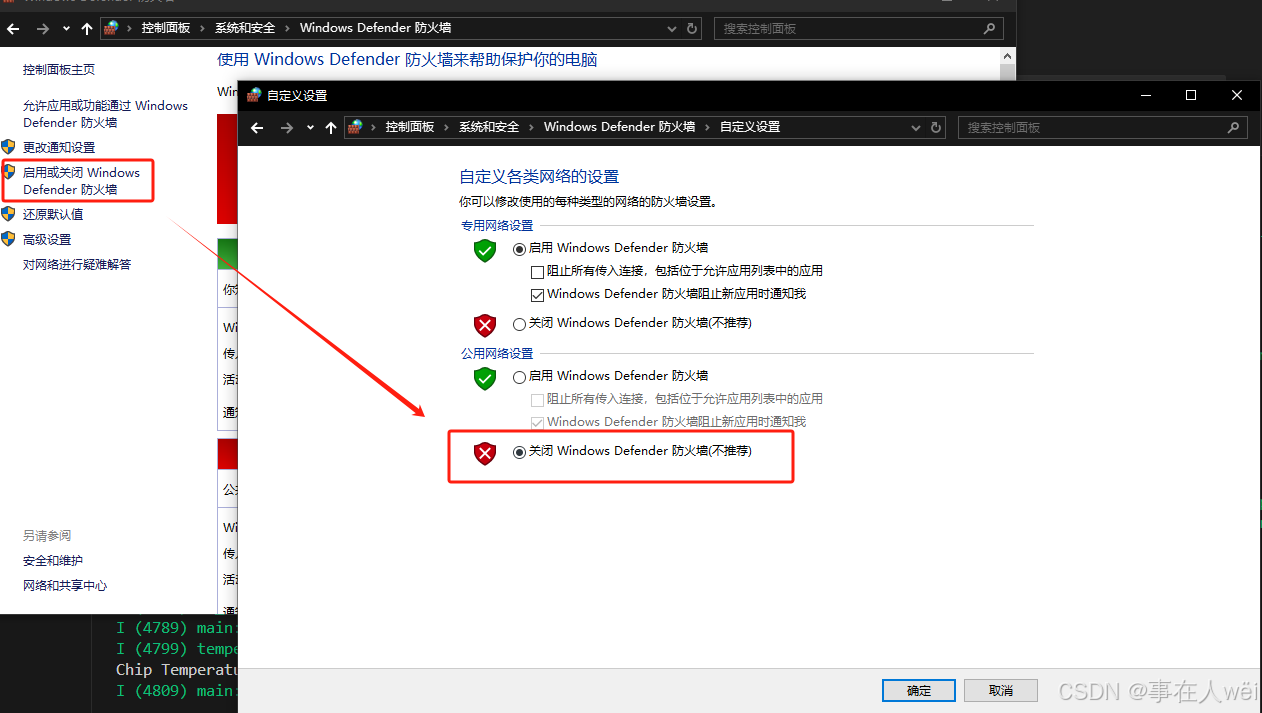
Task: Open 更改通知设置 link
Action: coord(59,148)
